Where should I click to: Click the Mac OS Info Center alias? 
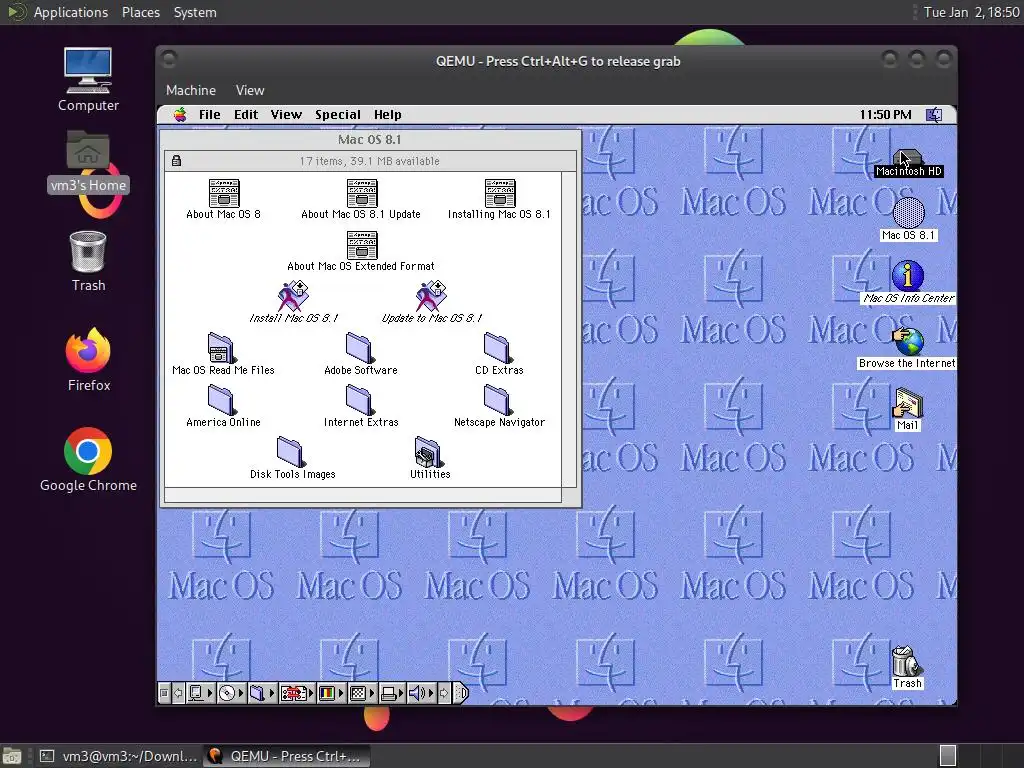point(908,282)
